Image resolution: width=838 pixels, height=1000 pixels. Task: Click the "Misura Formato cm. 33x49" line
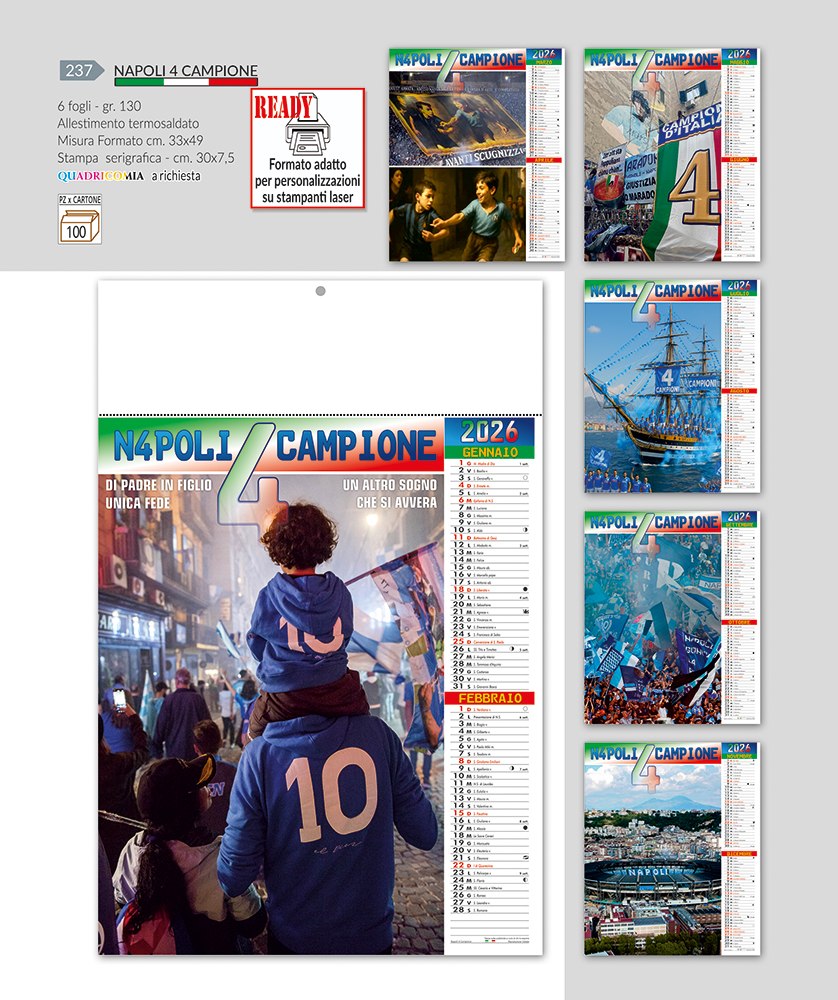click(130, 140)
